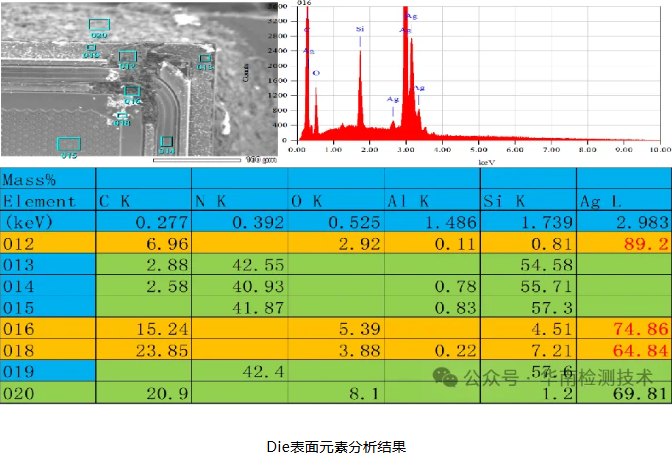The image size is (672, 459).
Task: Select region box 013 in SEM image
Action: point(205,58)
